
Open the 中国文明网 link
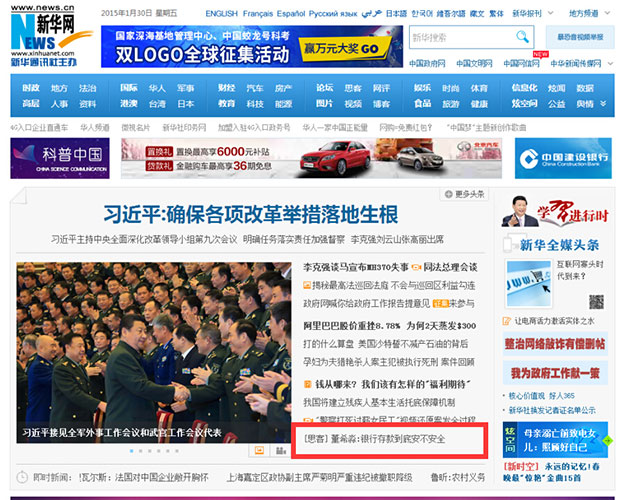tap(474, 64)
